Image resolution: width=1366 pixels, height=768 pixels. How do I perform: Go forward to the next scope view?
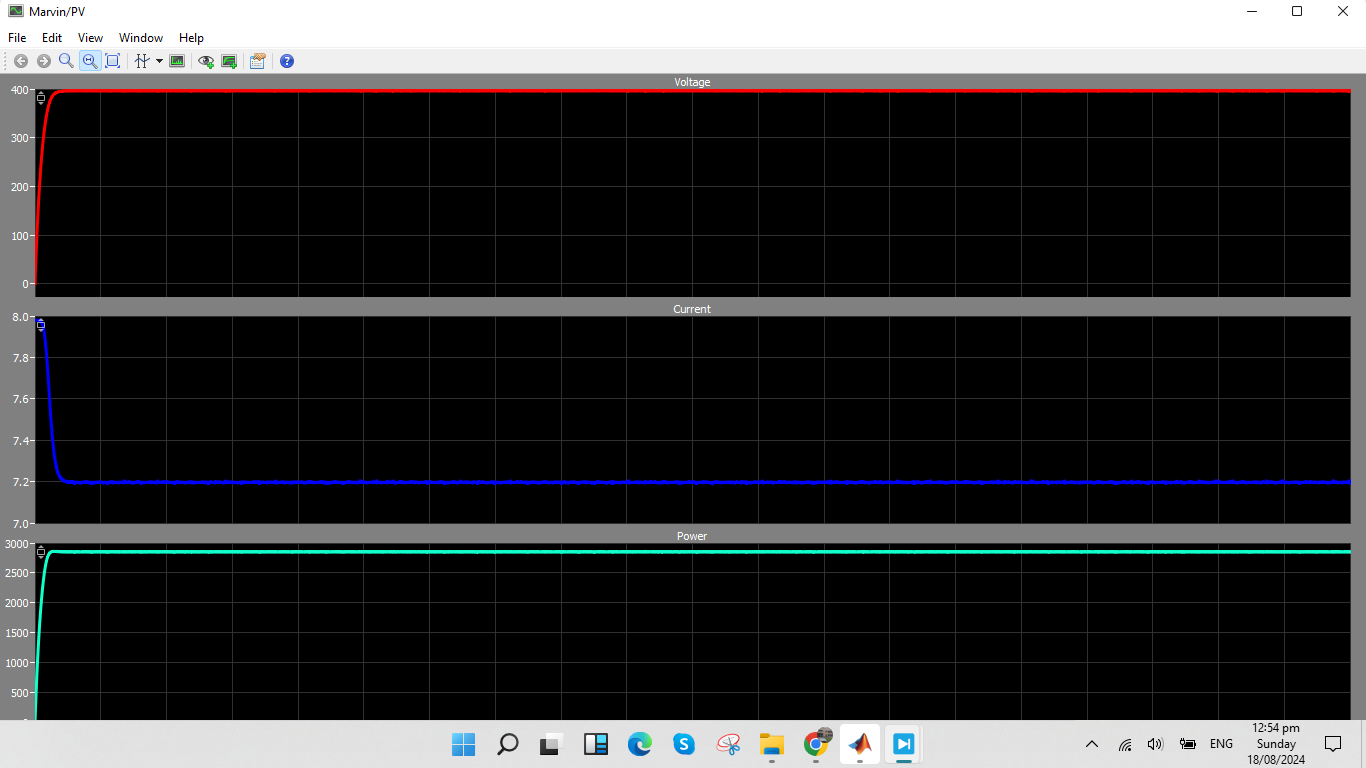click(43, 61)
